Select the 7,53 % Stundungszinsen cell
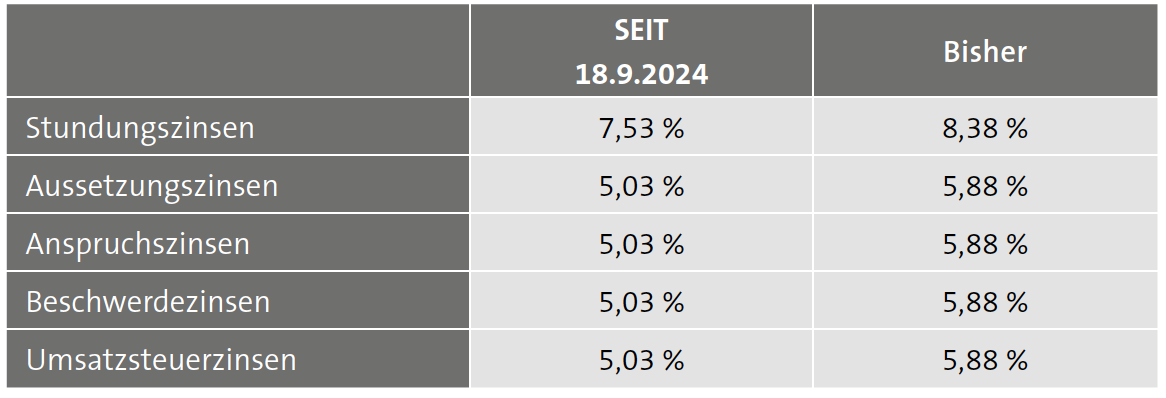1166x398 pixels. tap(641, 127)
